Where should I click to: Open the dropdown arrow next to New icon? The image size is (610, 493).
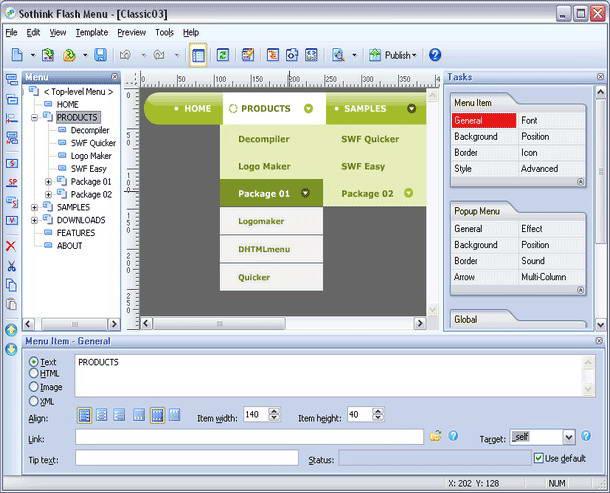pos(33,55)
